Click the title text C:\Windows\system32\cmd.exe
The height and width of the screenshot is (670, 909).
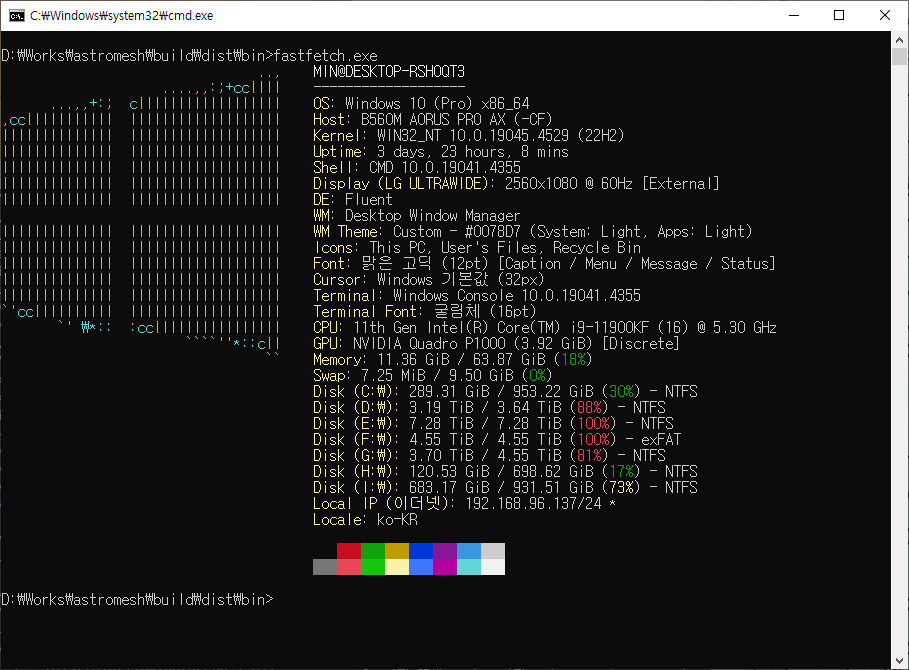pyautogui.click(x=122, y=16)
